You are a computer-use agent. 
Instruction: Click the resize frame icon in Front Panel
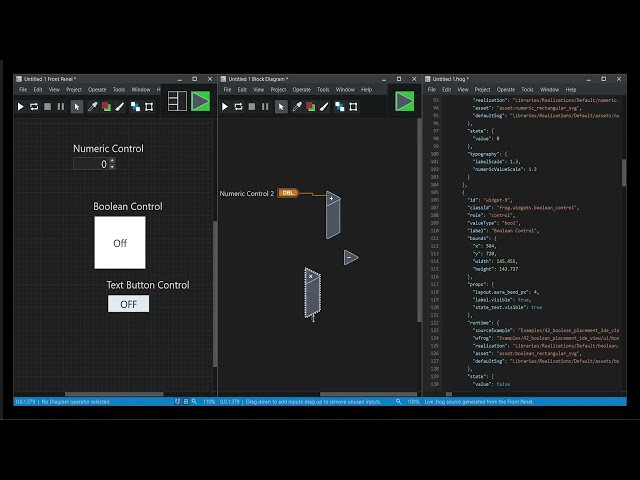149,107
